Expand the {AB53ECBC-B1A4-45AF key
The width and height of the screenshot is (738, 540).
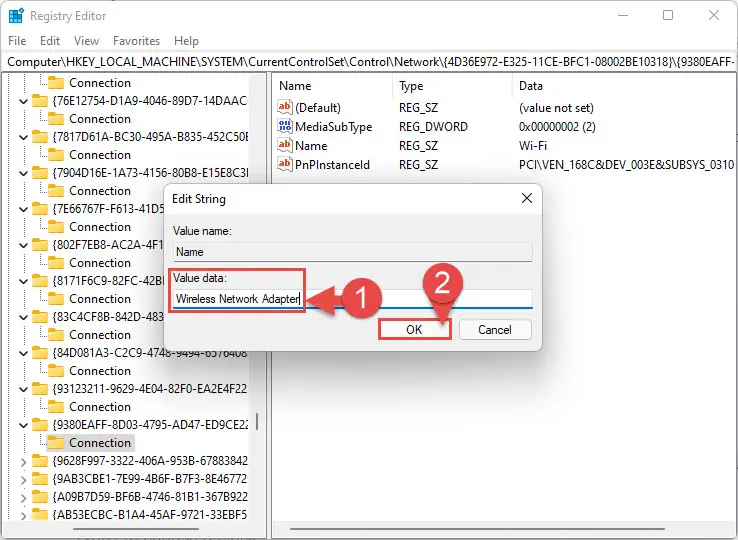23,516
